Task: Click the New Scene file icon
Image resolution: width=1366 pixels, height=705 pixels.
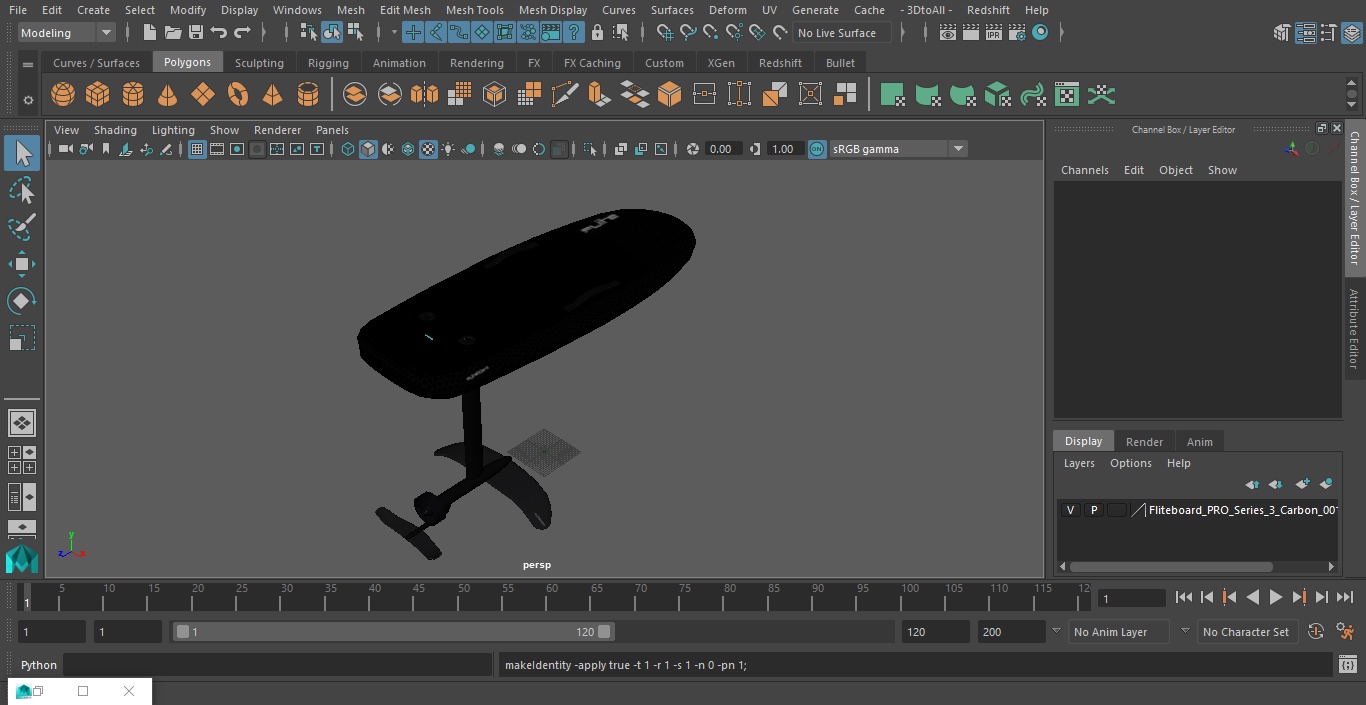Action: pyautogui.click(x=150, y=33)
